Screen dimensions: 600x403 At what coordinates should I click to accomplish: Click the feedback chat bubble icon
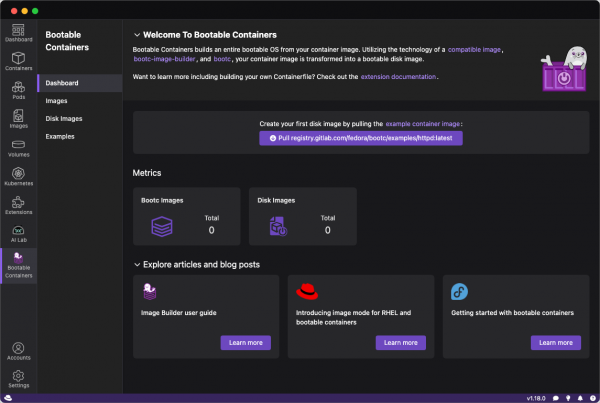[555, 397]
